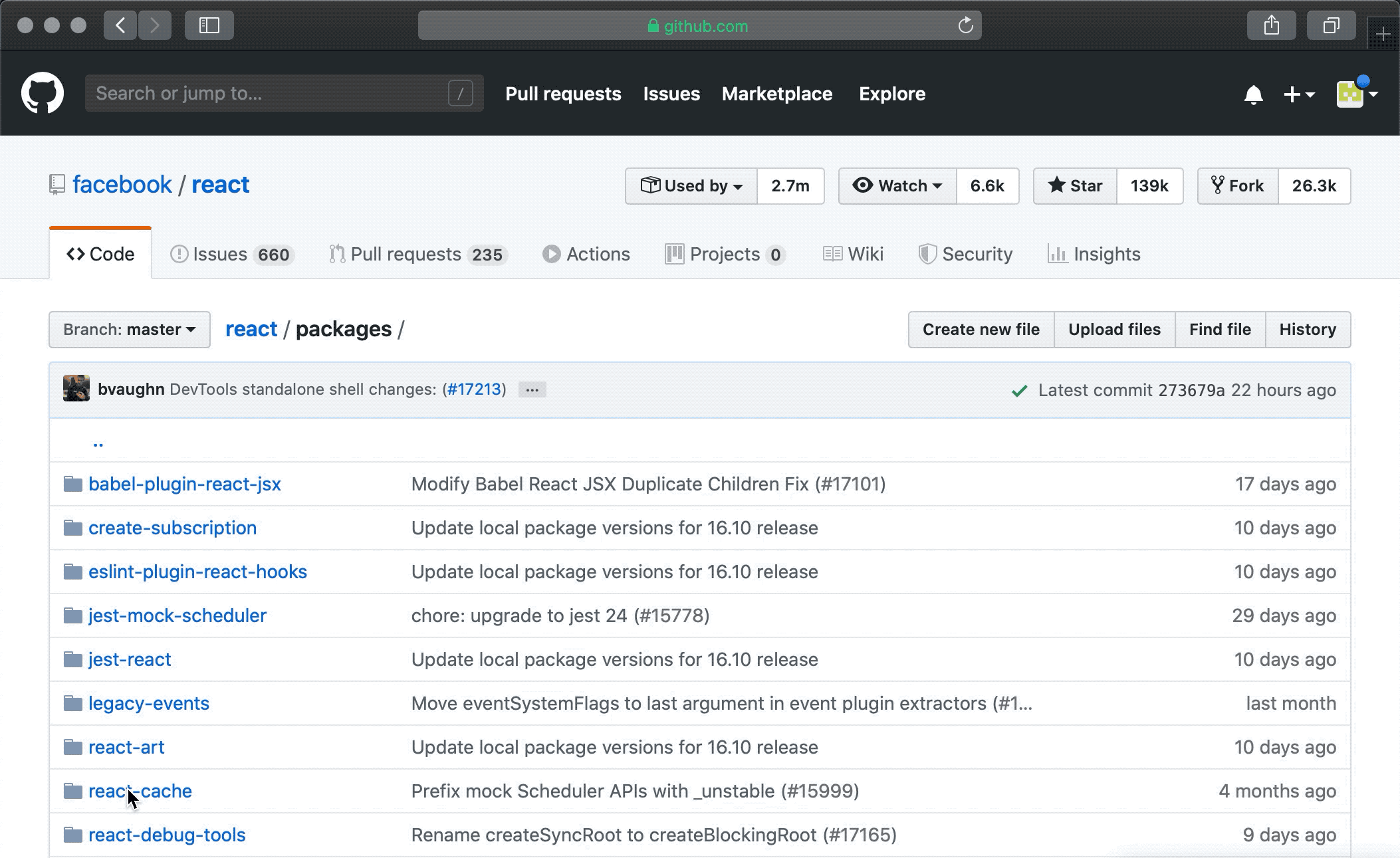This screenshot has width=1400, height=858.
Task: Open the user avatar menu
Action: 1357,94
